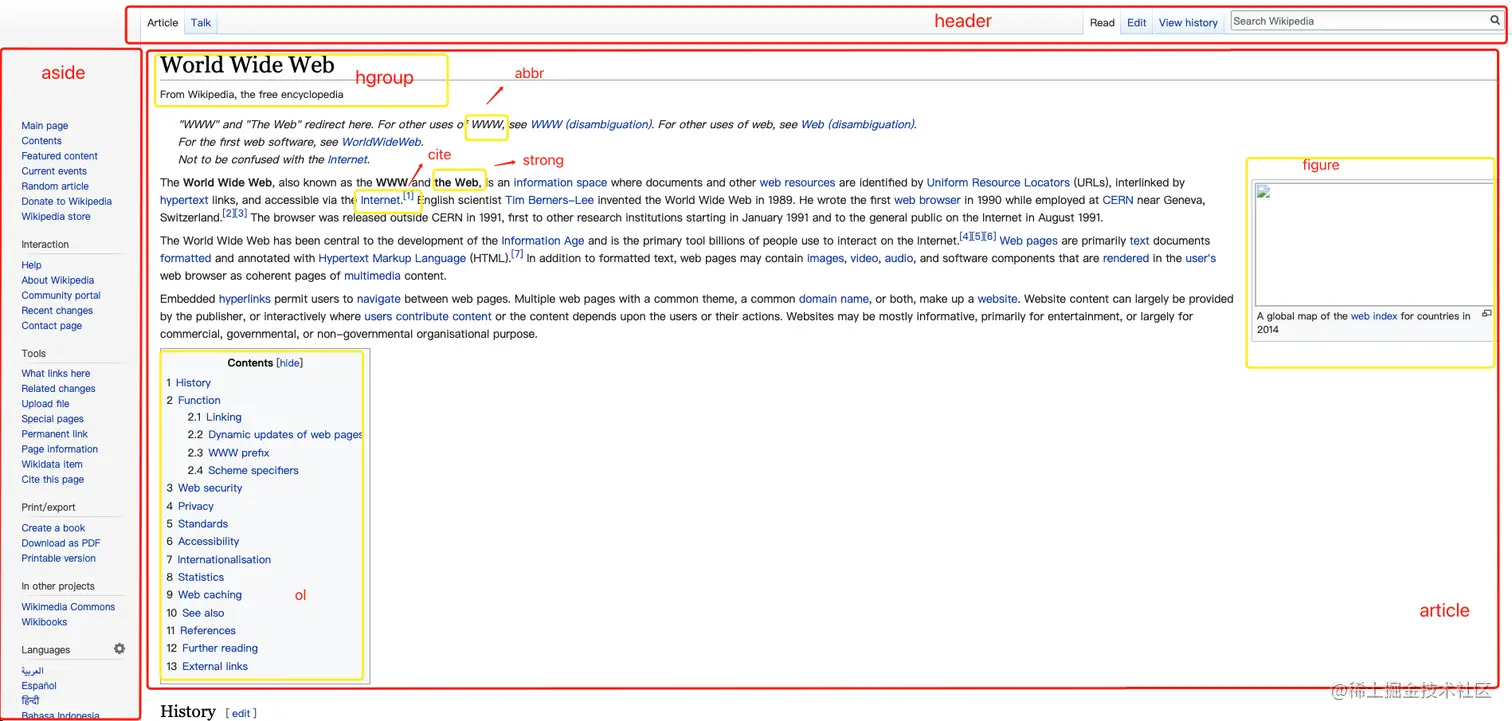Click What links here
1512x721 pixels.
56,373
